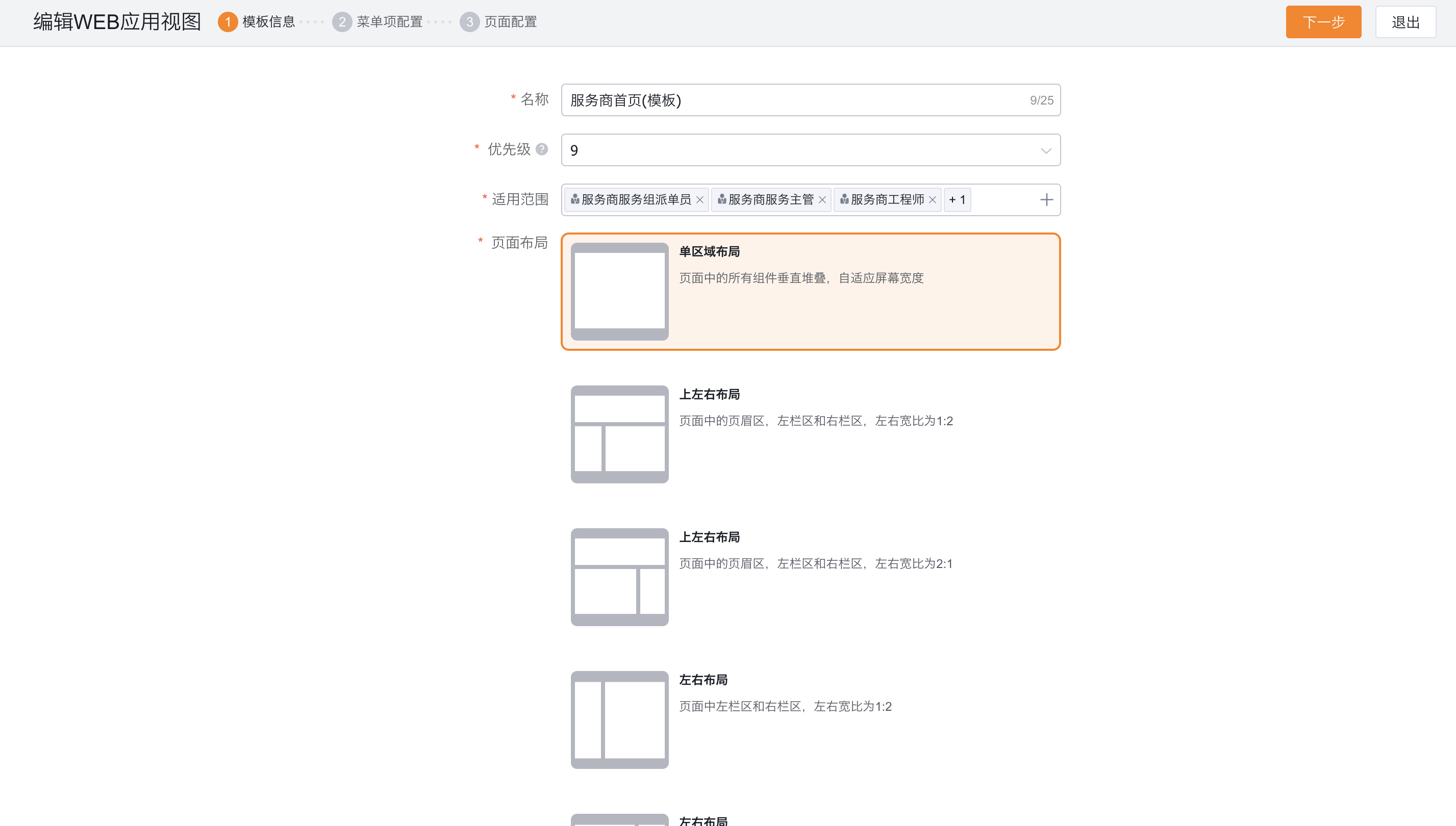Click the plus icon to add 适用范围
This screenshot has width=1456, height=826.
pos(1046,200)
